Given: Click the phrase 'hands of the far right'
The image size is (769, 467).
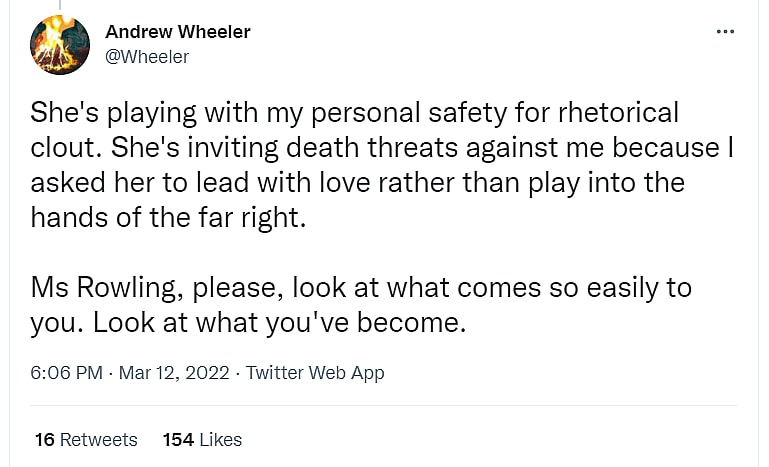Looking at the screenshot, I should [167, 217].
